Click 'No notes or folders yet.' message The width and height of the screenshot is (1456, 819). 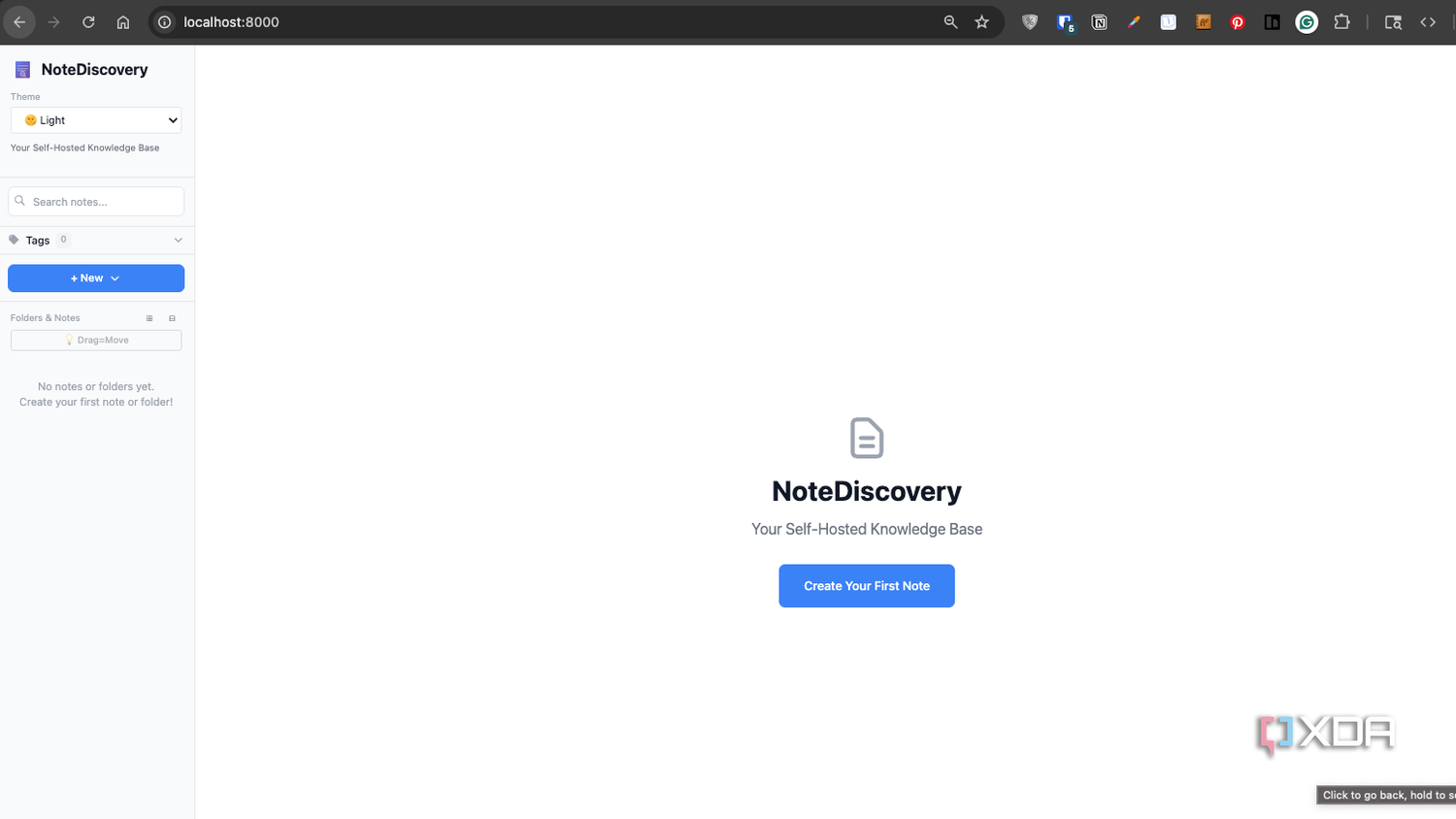pyautogui.click(x=96, y=386)
